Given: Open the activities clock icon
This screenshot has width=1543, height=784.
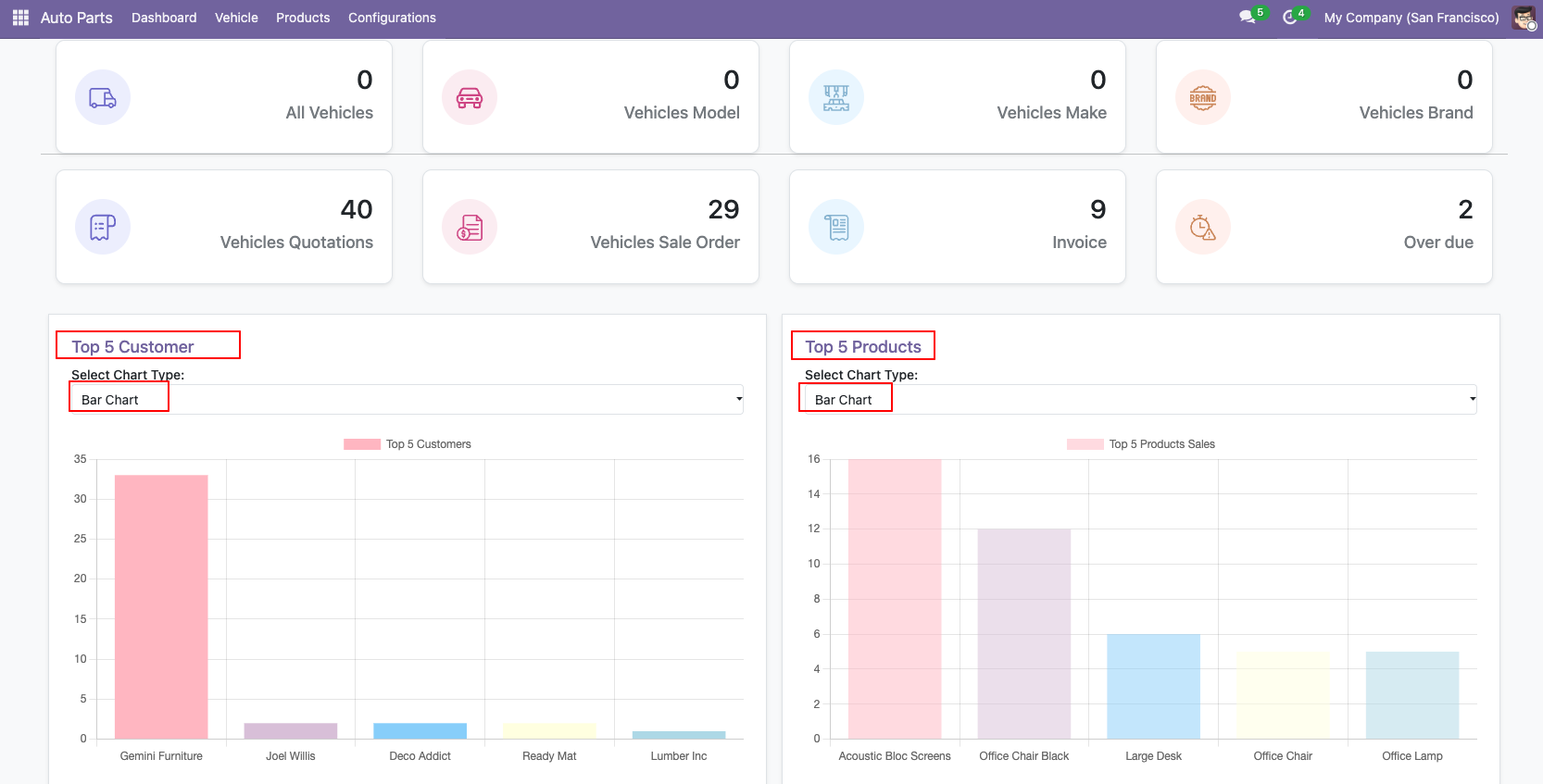Looking at the screenshot, I should point(1289,18).
